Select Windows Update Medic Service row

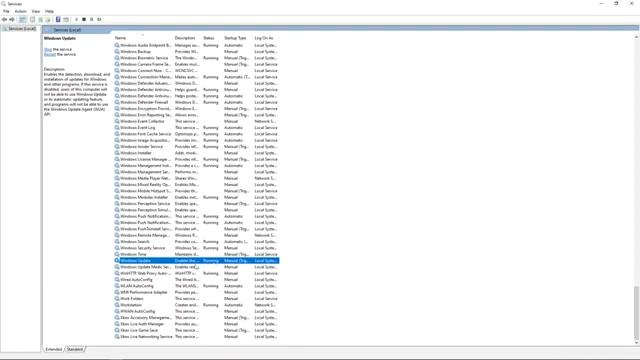[x=197, y=267]
